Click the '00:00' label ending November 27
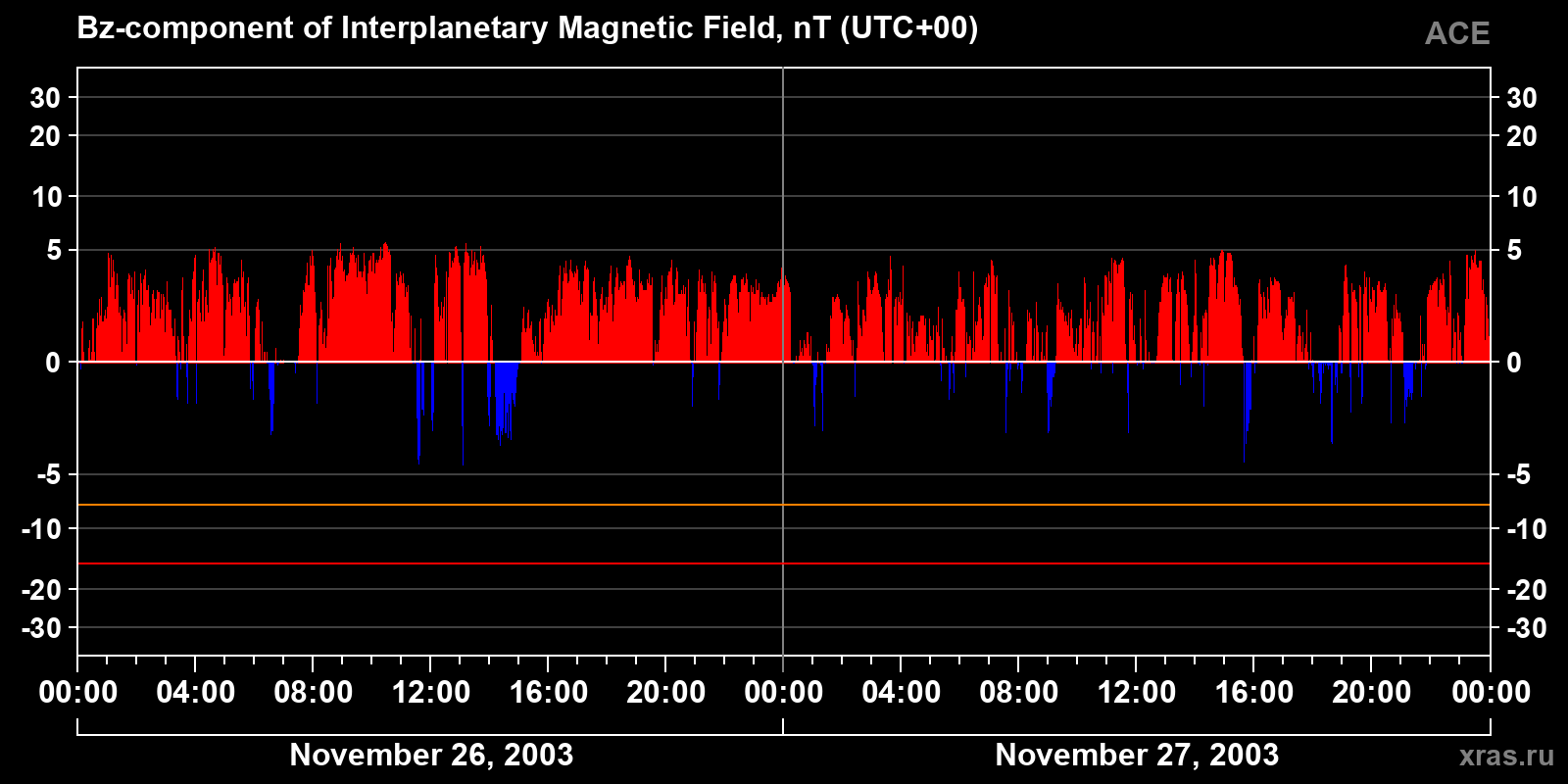The width and height of the screenshot is (1568, 784). point(1491,692)
